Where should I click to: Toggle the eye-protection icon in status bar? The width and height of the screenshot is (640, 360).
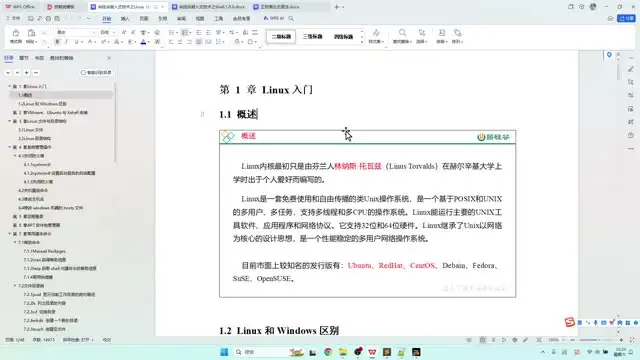point(469,340)
